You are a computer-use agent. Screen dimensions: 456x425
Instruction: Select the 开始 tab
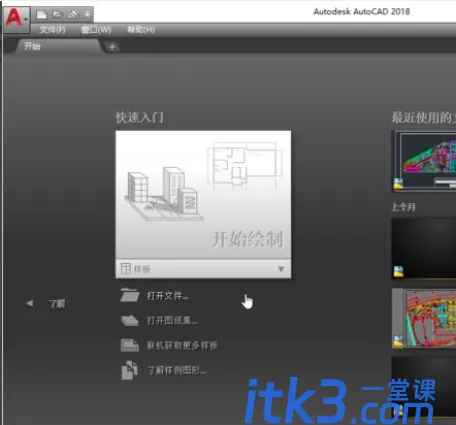point(57,46)
